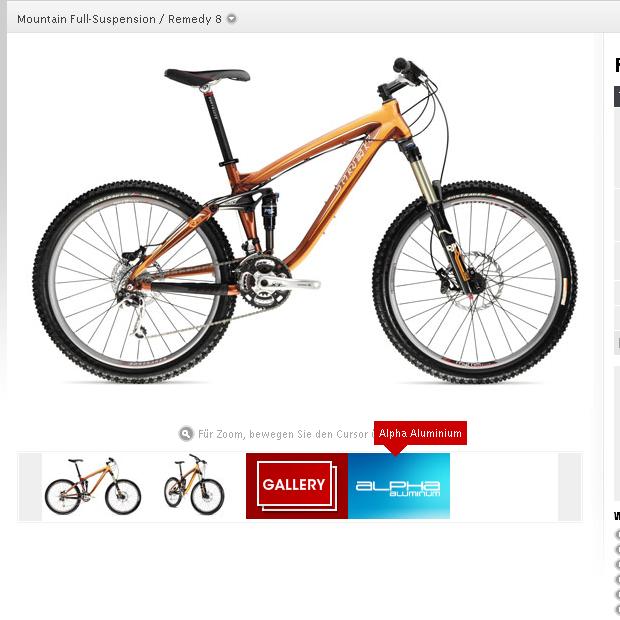Click the left gray carousel scroll strip
620x620 pixels.
(30, 486)
